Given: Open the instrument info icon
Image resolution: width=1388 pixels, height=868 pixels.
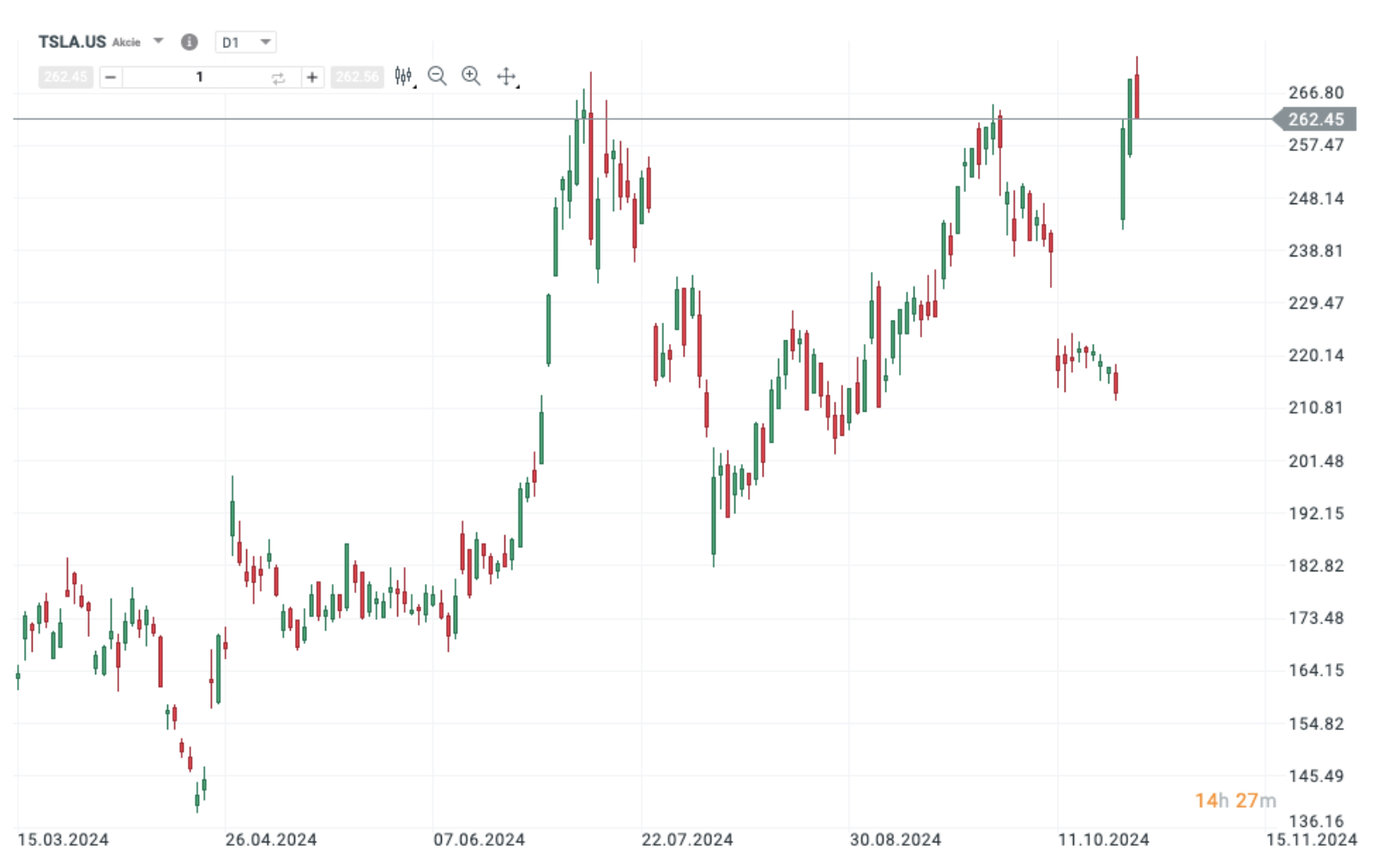Looking at the screenshot, I should click(x=189, y=42).
